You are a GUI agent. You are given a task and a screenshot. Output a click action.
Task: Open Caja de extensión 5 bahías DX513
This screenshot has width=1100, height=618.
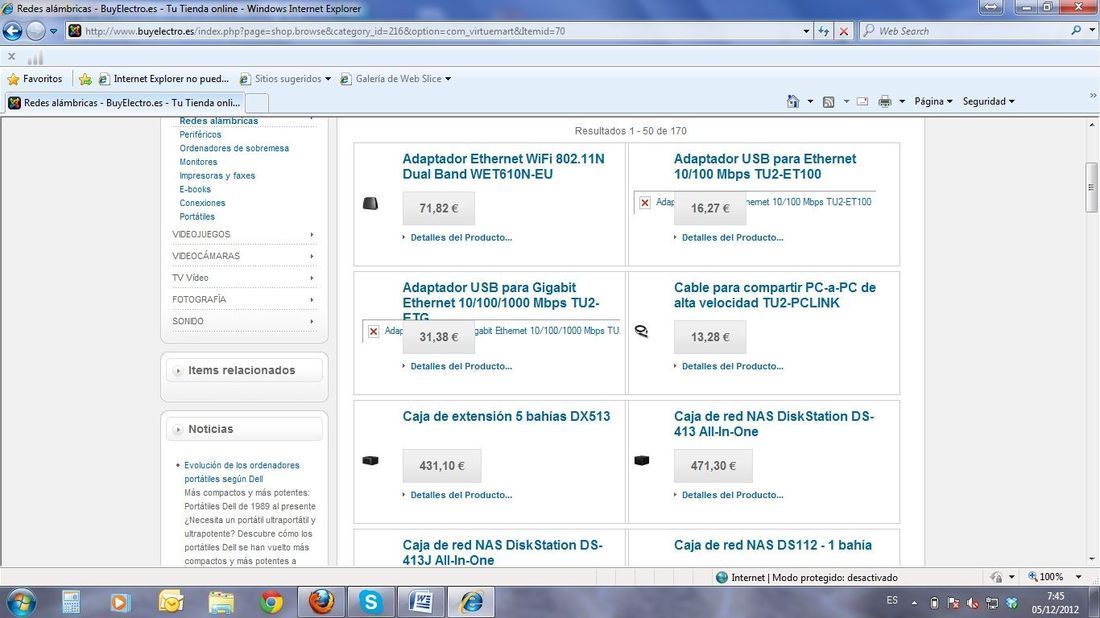point(506,416)
